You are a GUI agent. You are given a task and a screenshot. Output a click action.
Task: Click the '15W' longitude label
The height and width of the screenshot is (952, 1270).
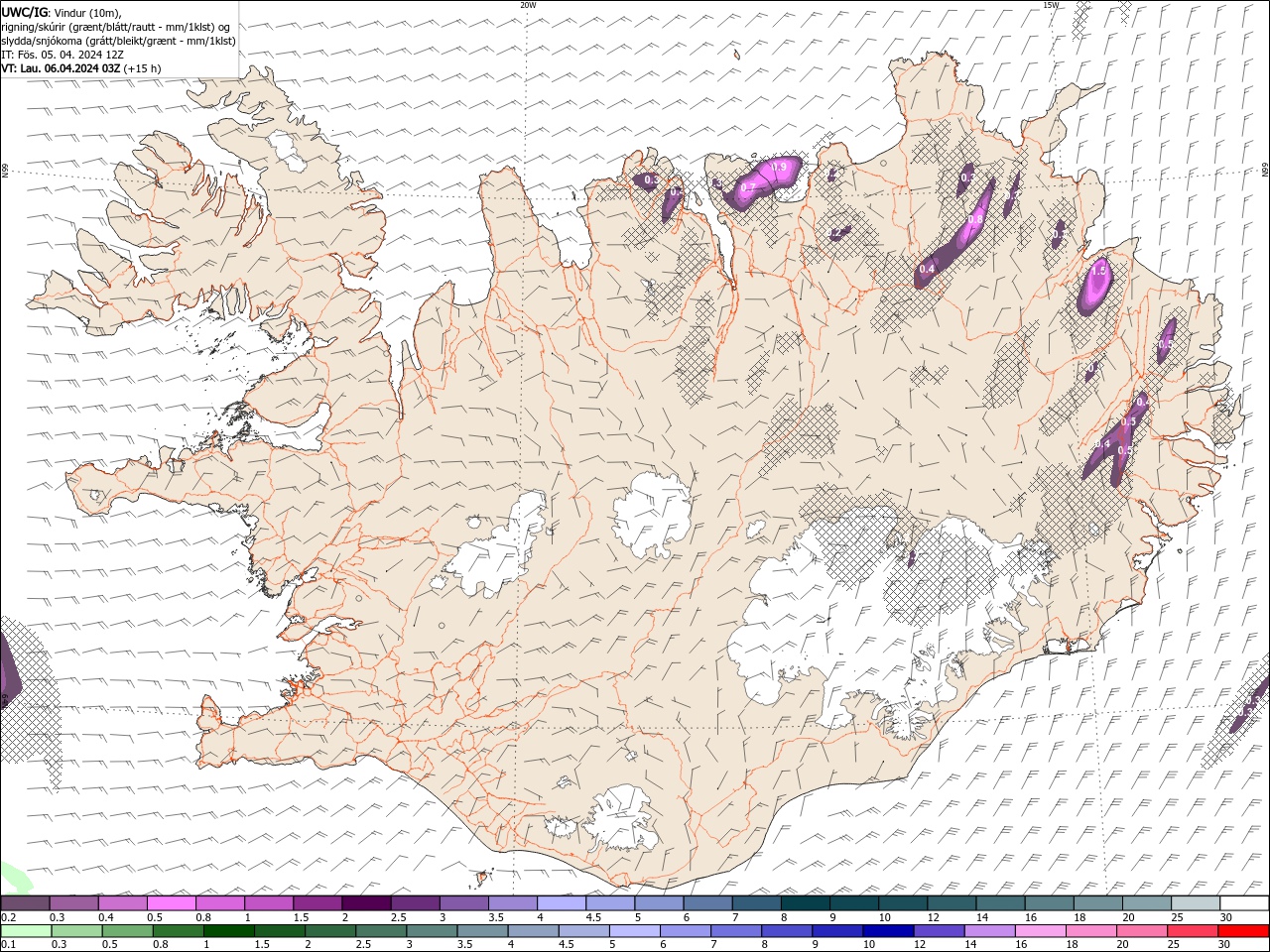coord(1050,5)
